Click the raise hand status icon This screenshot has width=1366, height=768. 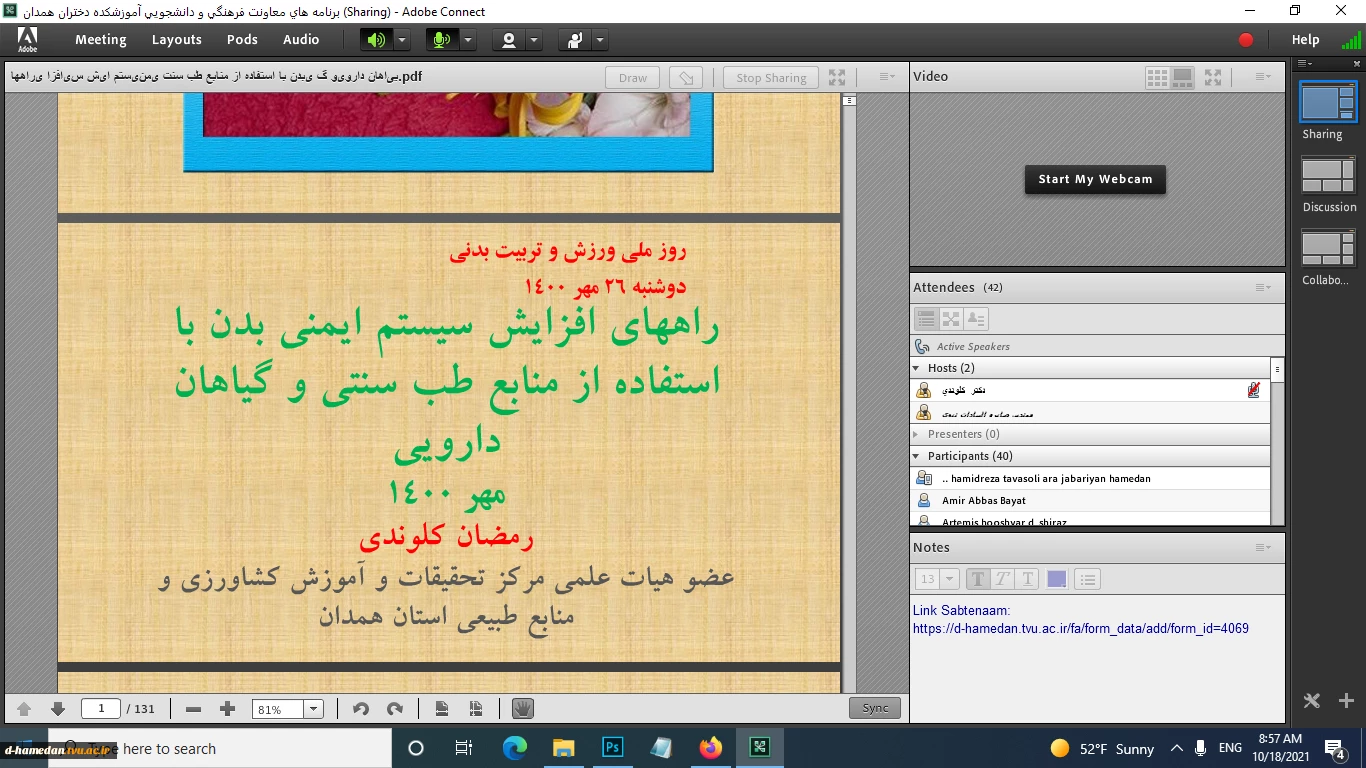(575, 40)
